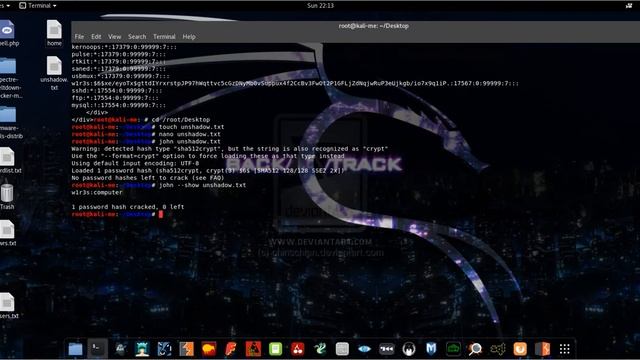This screenshot has height=360, width=640.
Task: Click the 'Warning: detected hash type' output line
Action: click(230, 149)
